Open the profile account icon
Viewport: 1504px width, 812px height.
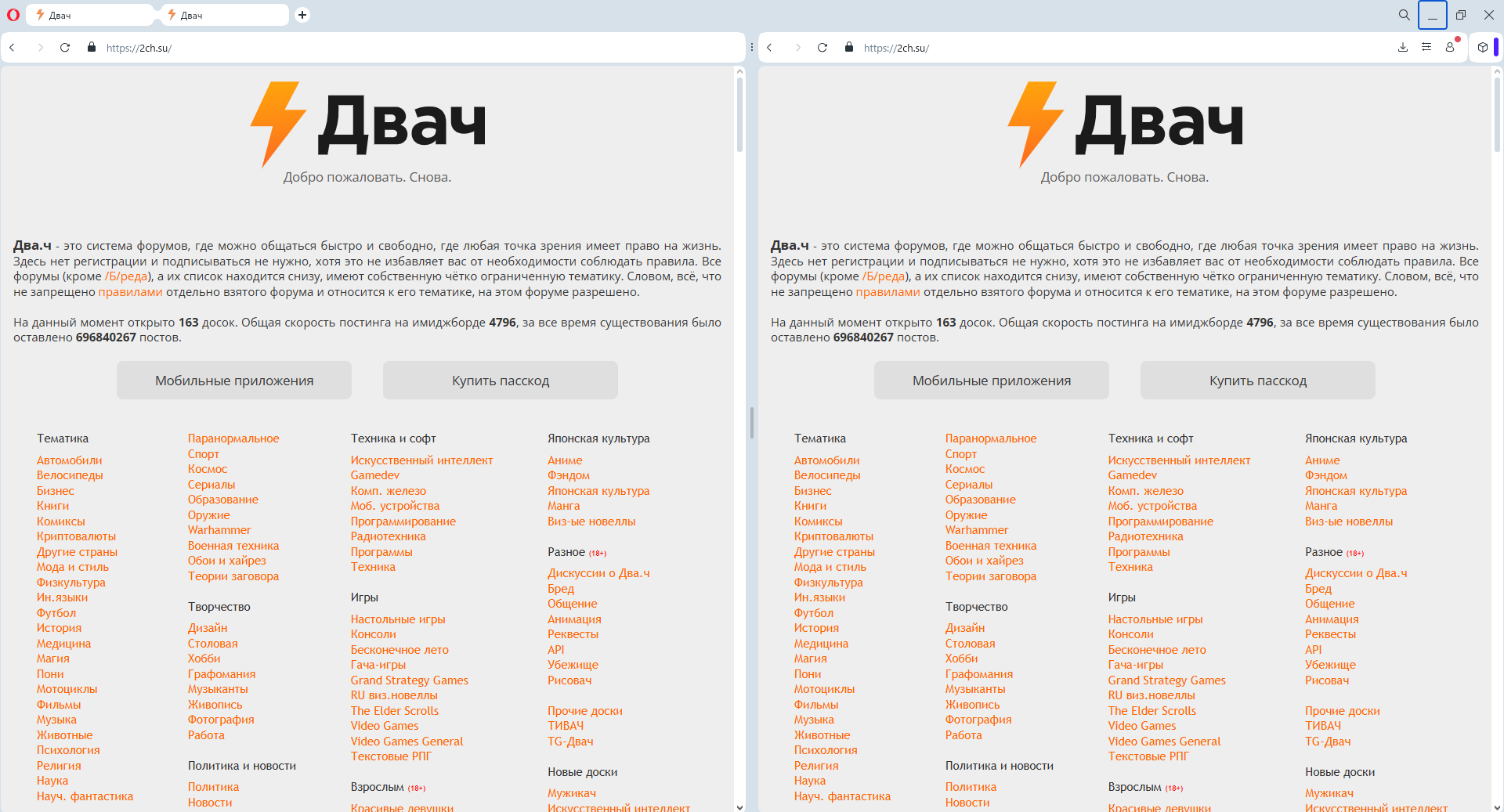pyautogui.click(x=1450, y=48)
